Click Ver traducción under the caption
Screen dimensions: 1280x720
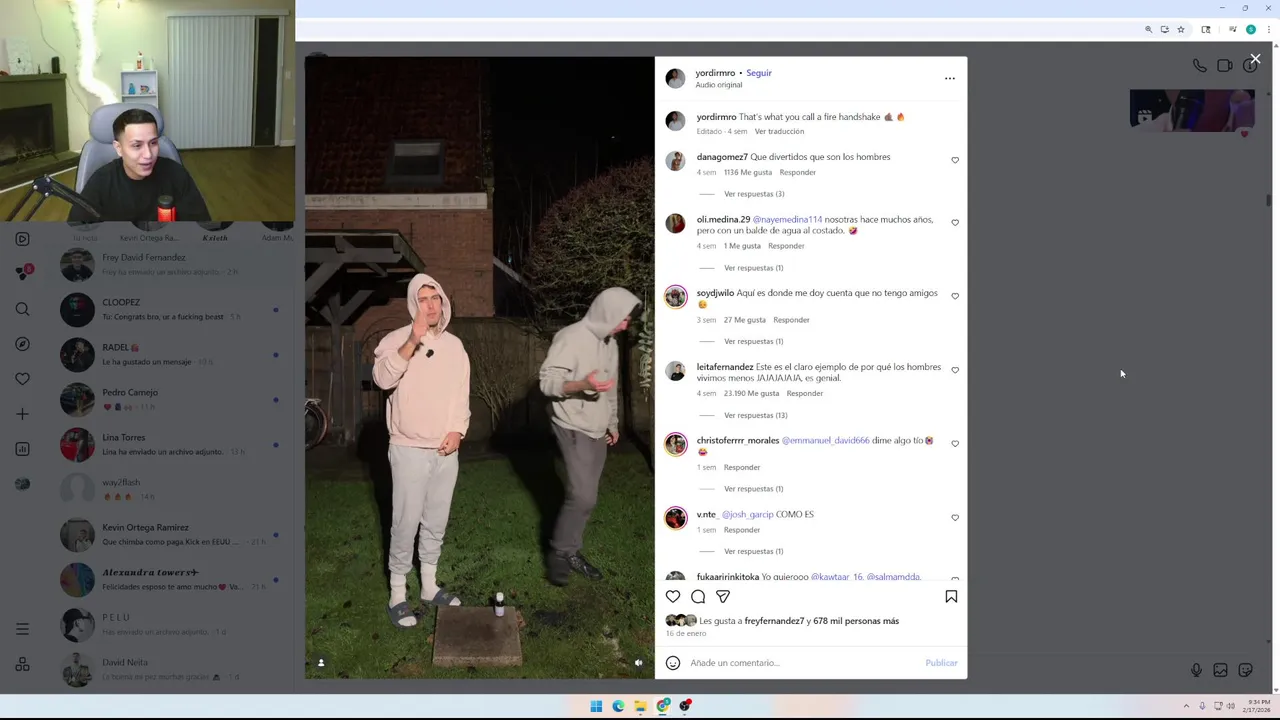(x=779, y=132)
